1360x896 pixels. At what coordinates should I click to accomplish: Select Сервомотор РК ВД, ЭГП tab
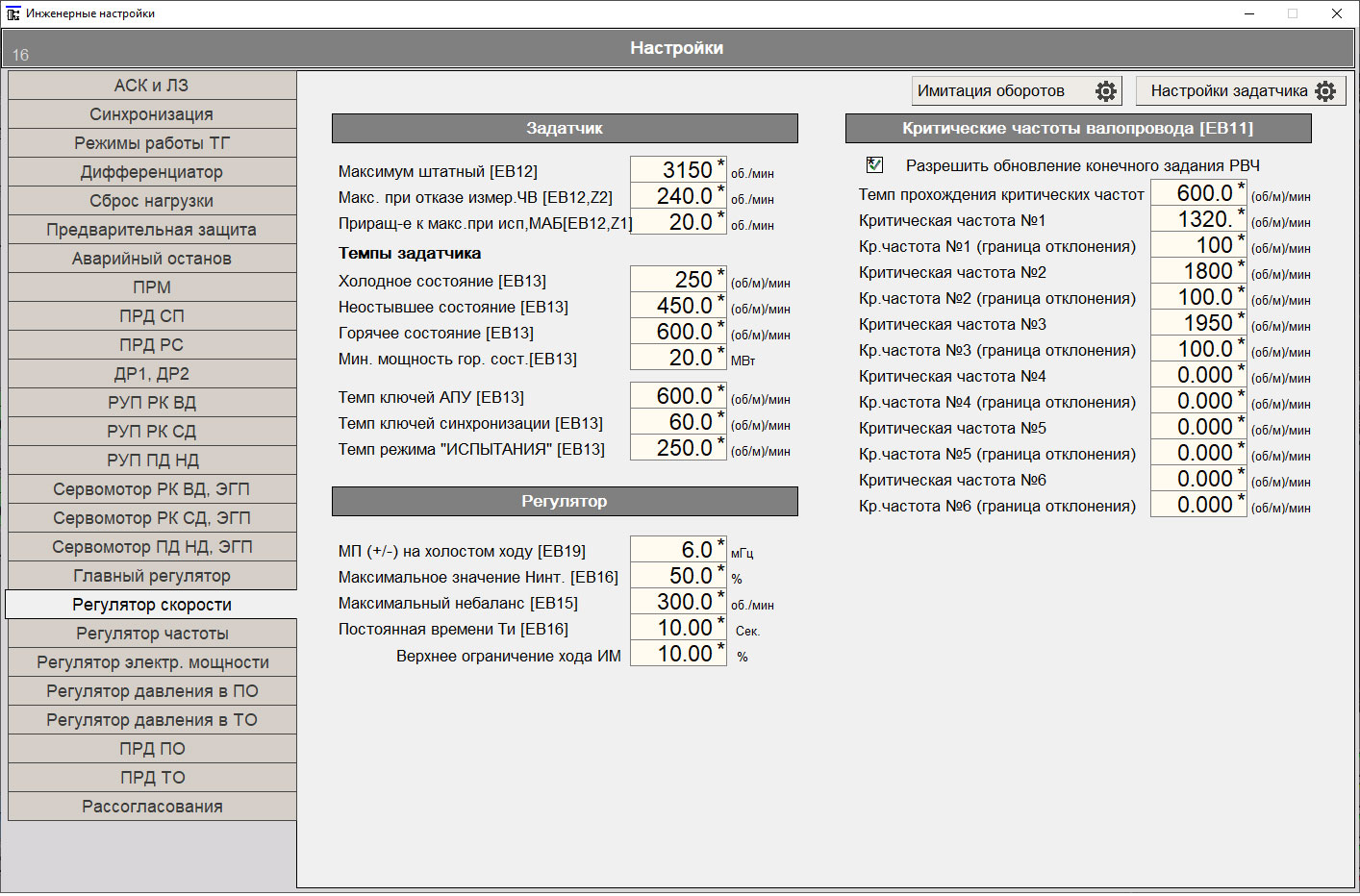point(152,489)
